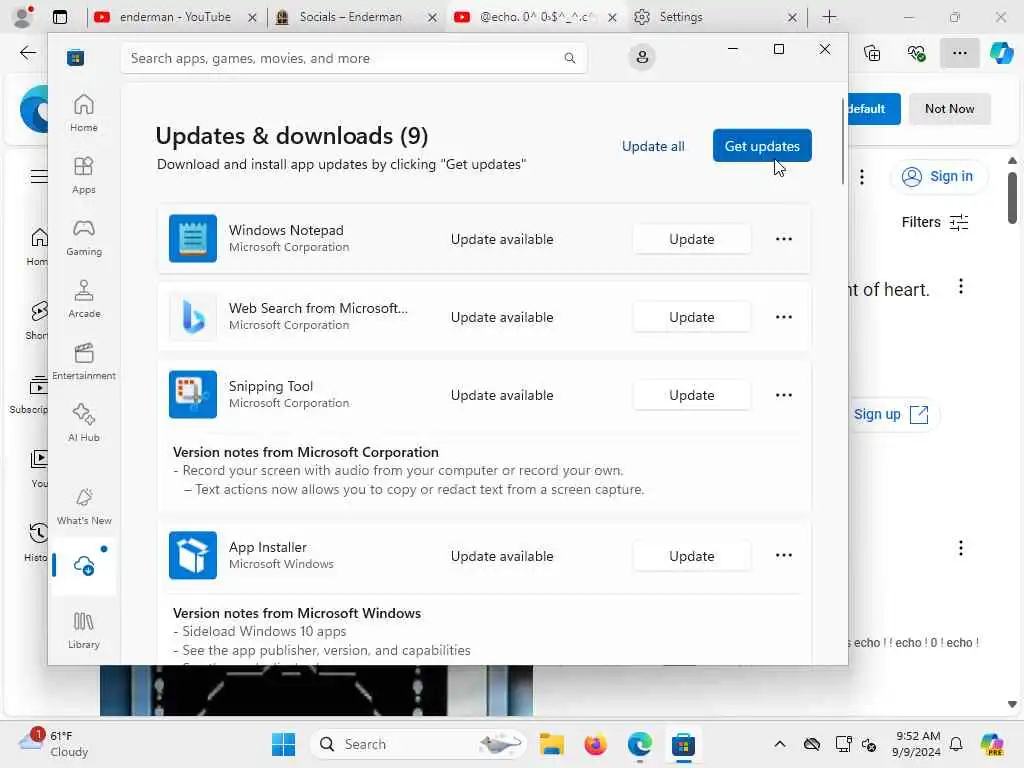Select Downloads cloud icon in Store sidebar

tap(84, 566)
